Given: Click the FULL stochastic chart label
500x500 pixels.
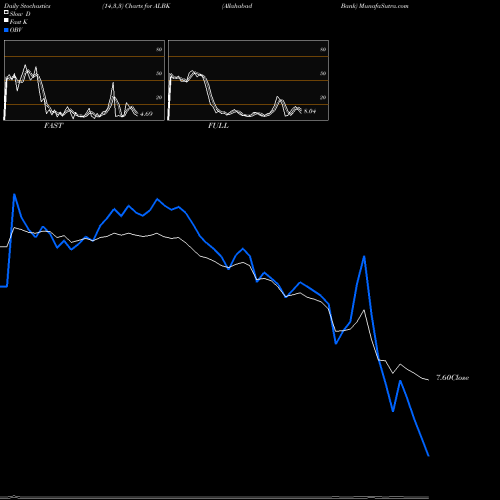Looking at the screenshot, I should tap(218, 126).
